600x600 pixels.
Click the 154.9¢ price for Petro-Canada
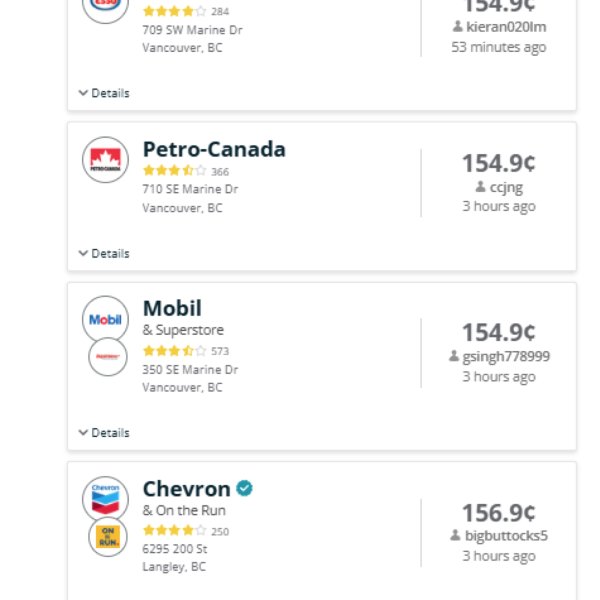tap(498, 163)
